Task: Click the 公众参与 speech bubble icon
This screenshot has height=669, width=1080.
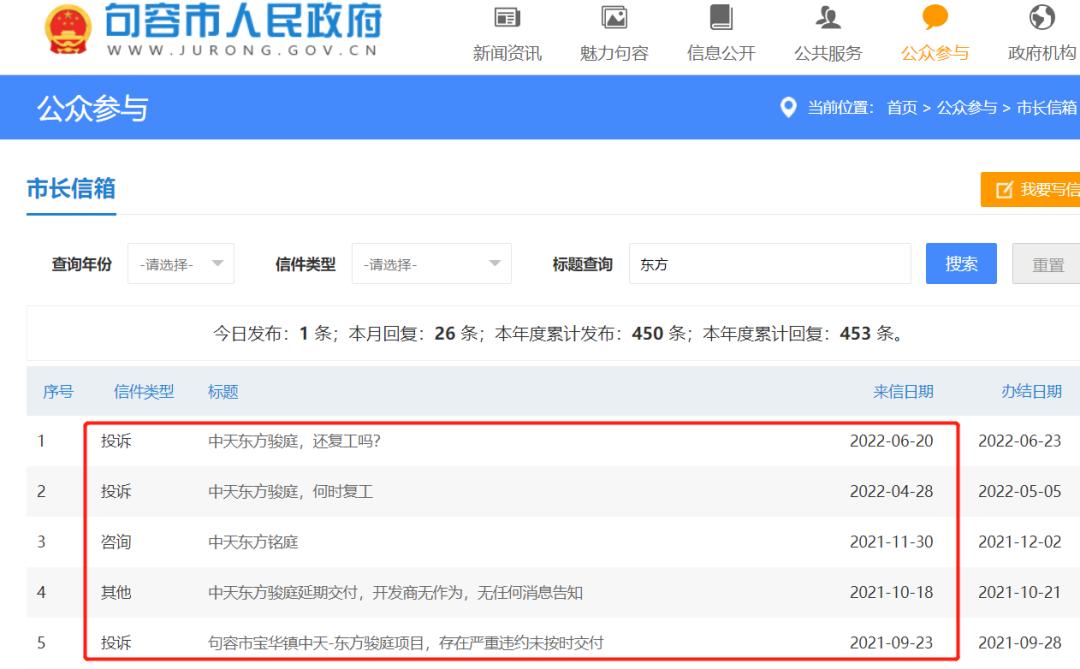Action: click(x=934, y=17)
